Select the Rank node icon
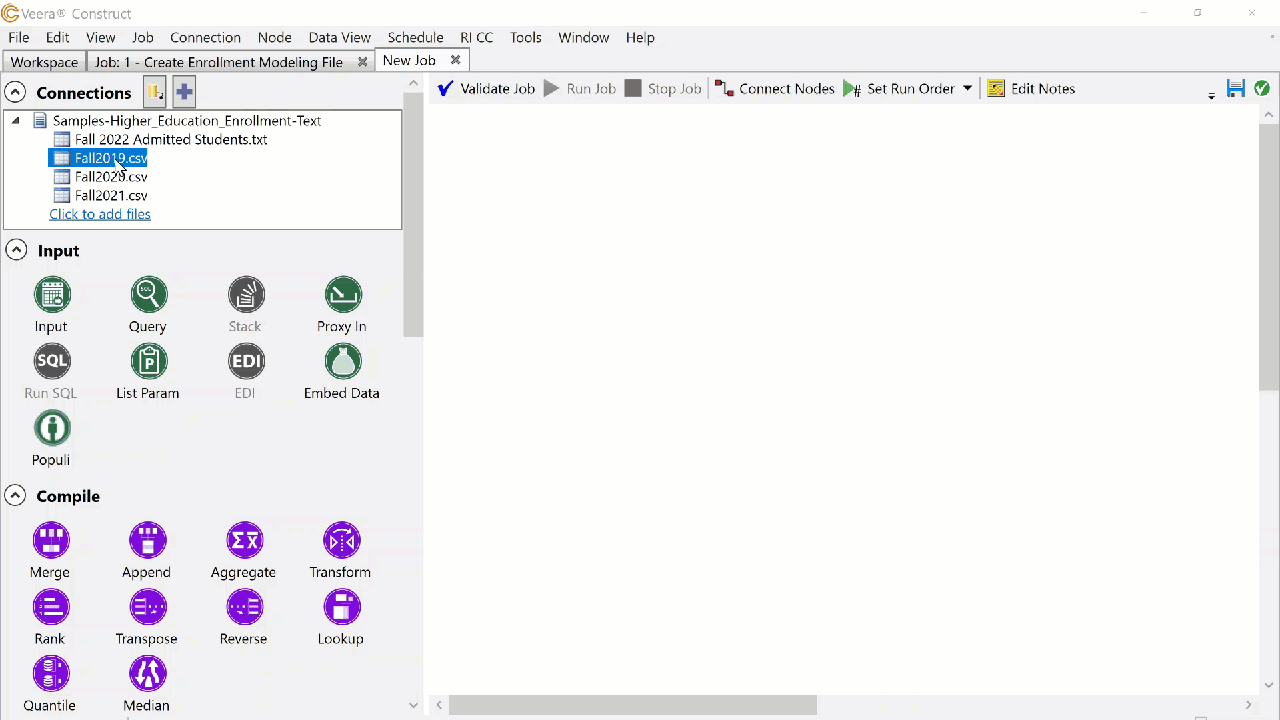 51,607
